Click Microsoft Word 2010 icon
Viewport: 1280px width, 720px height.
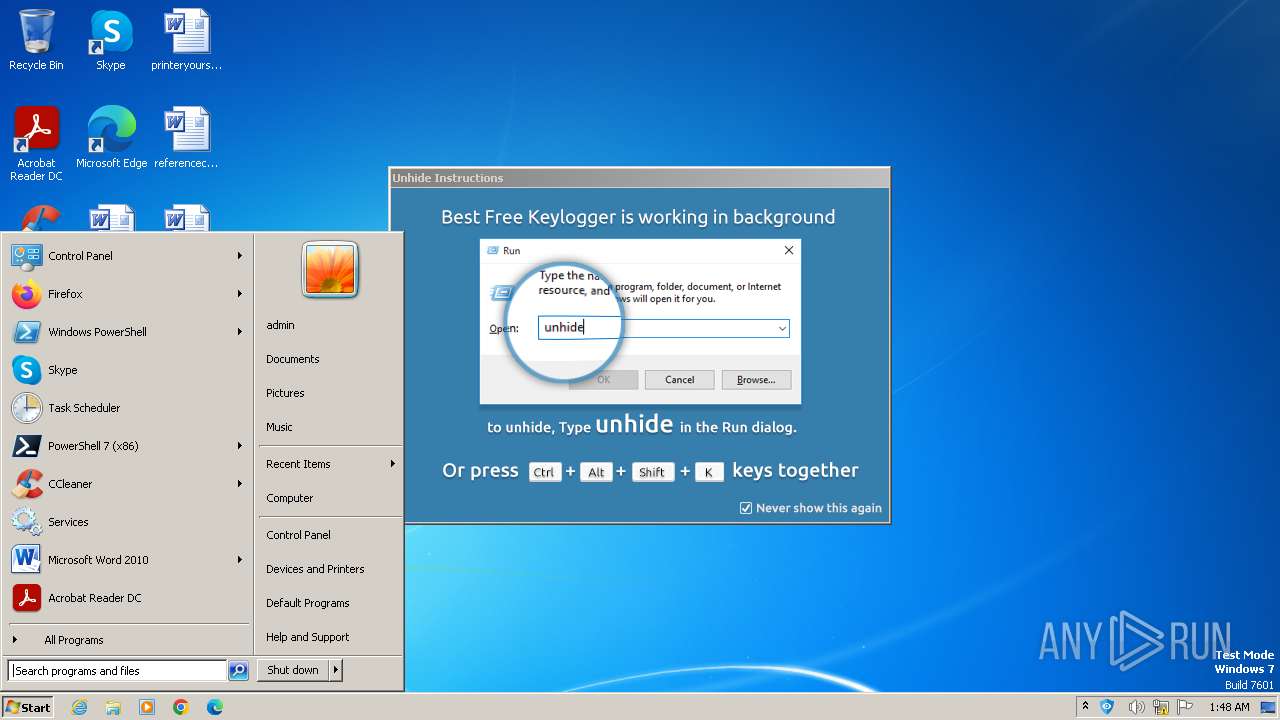pos(26,560)
